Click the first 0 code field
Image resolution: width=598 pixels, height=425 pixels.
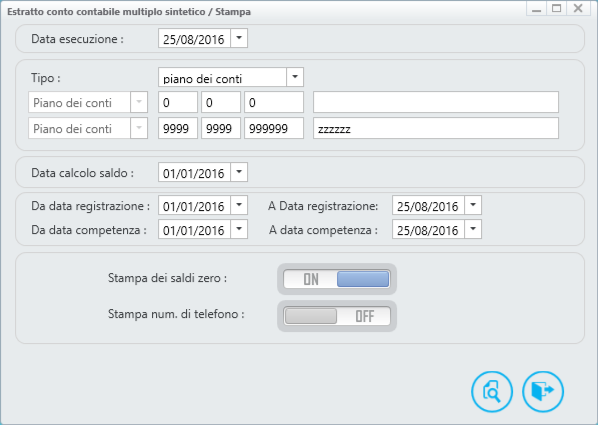(178, 102)
